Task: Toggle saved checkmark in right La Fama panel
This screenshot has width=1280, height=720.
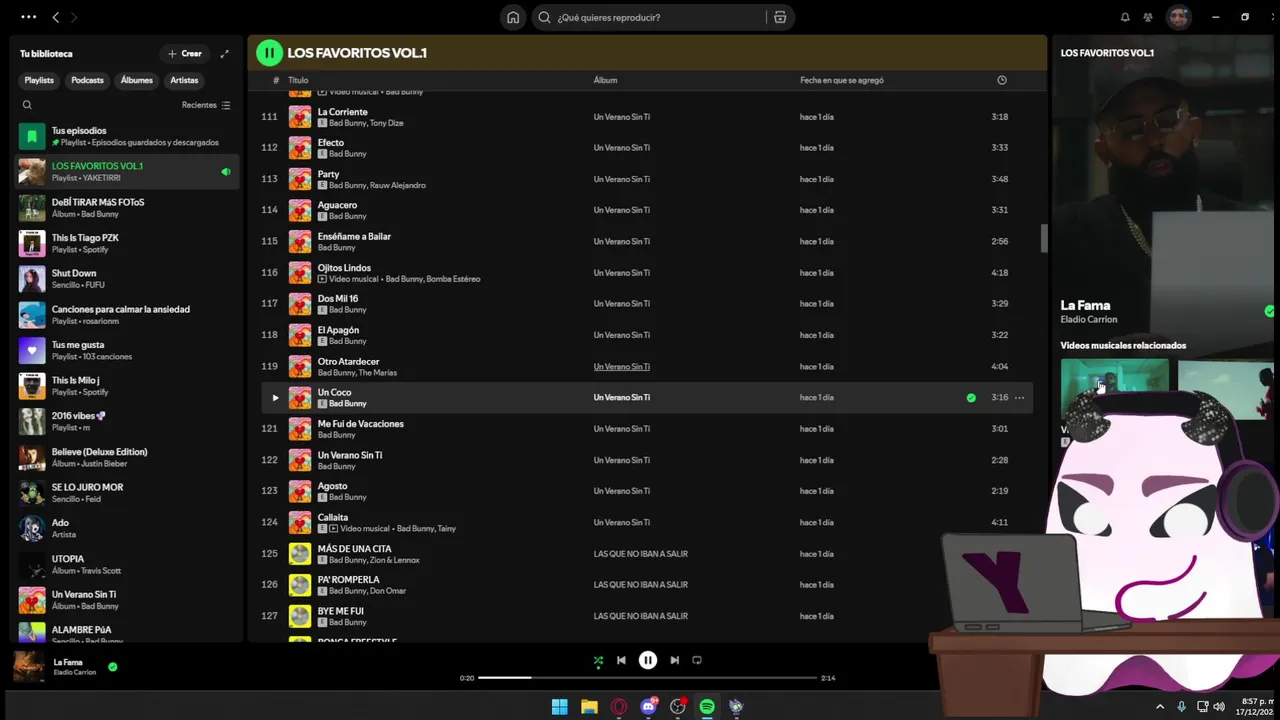Action: (1270, 312)
